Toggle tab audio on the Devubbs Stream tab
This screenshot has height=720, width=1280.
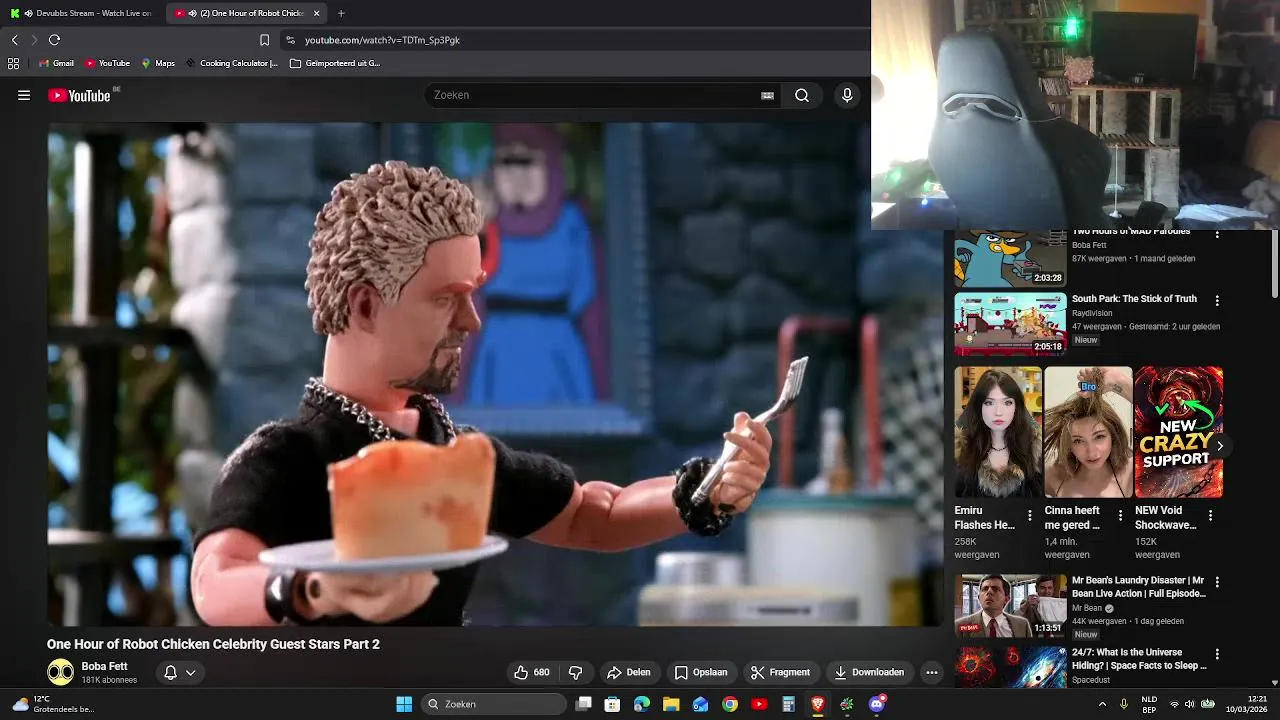[27, 13]
